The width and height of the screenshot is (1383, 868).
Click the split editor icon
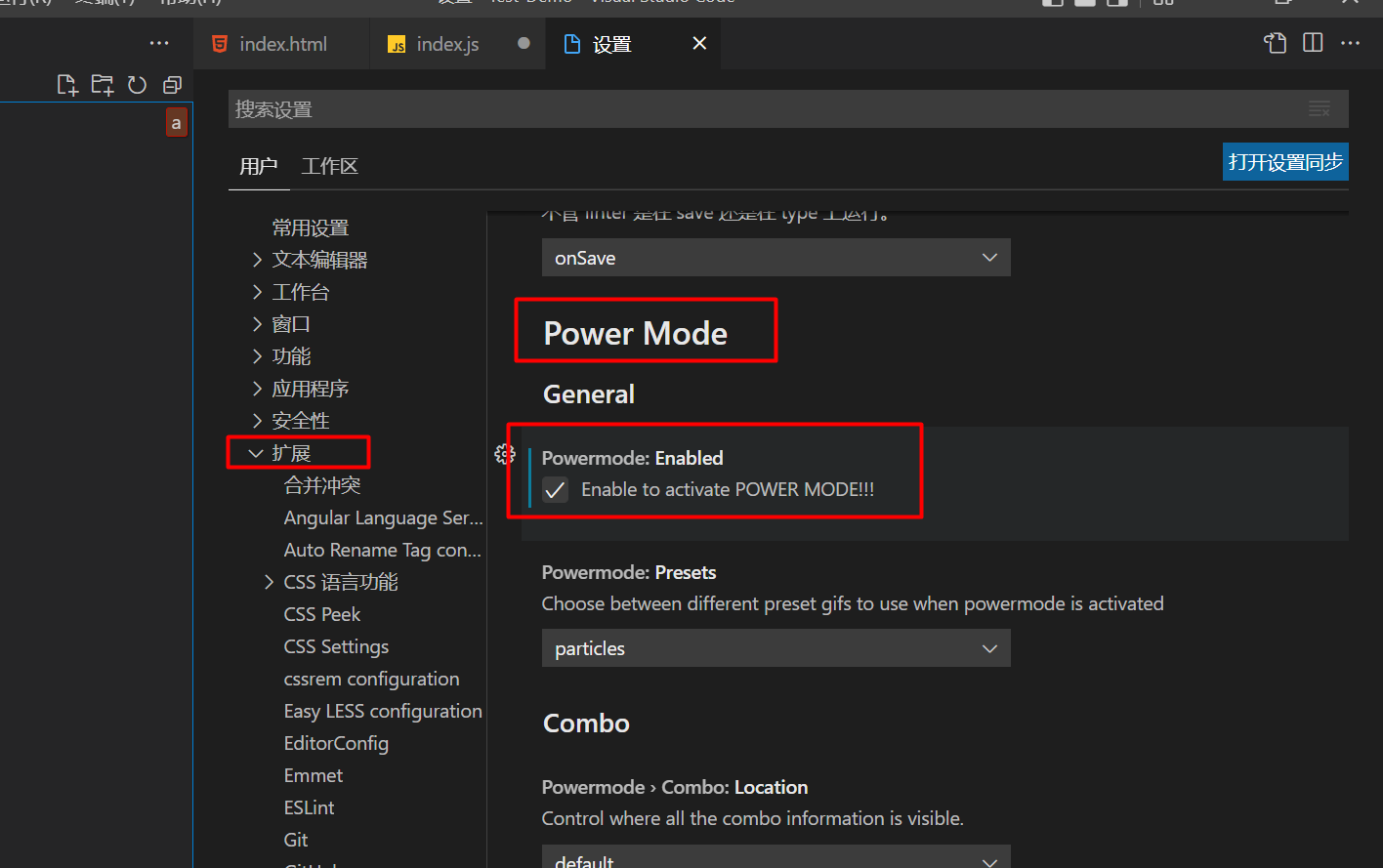click(x=1313, y=43)
